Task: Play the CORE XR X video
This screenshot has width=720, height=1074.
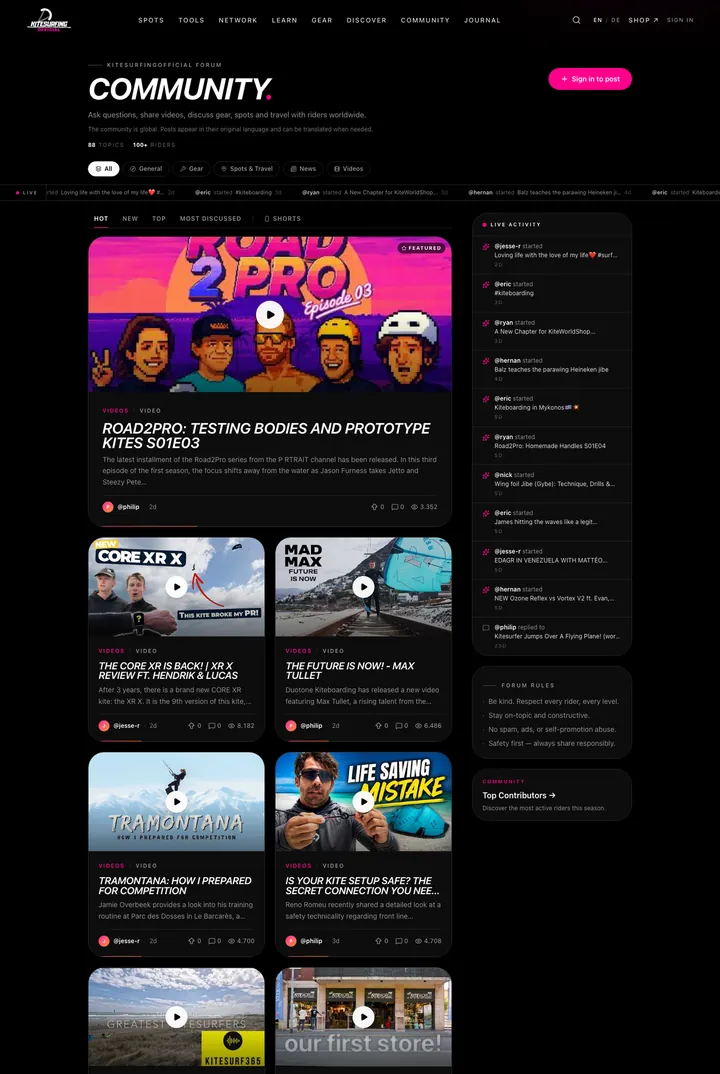Action: [176, 587]
